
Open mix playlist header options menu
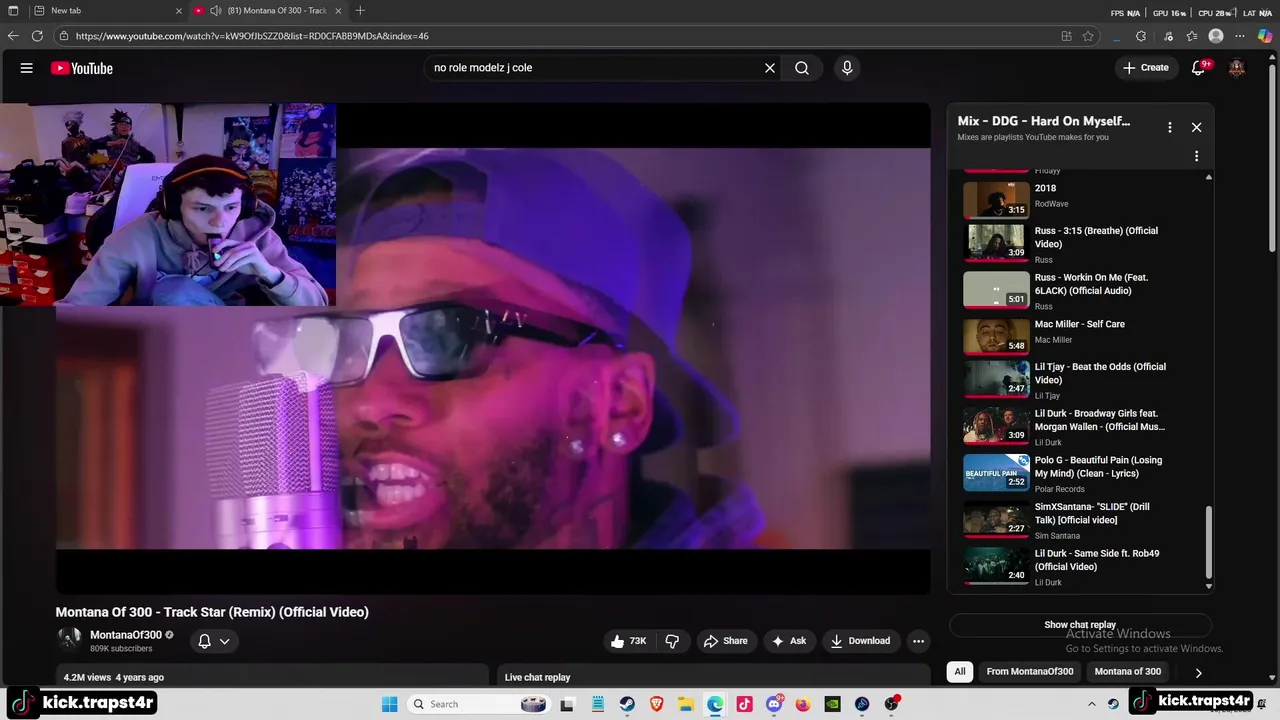(x=1170, y=127)
